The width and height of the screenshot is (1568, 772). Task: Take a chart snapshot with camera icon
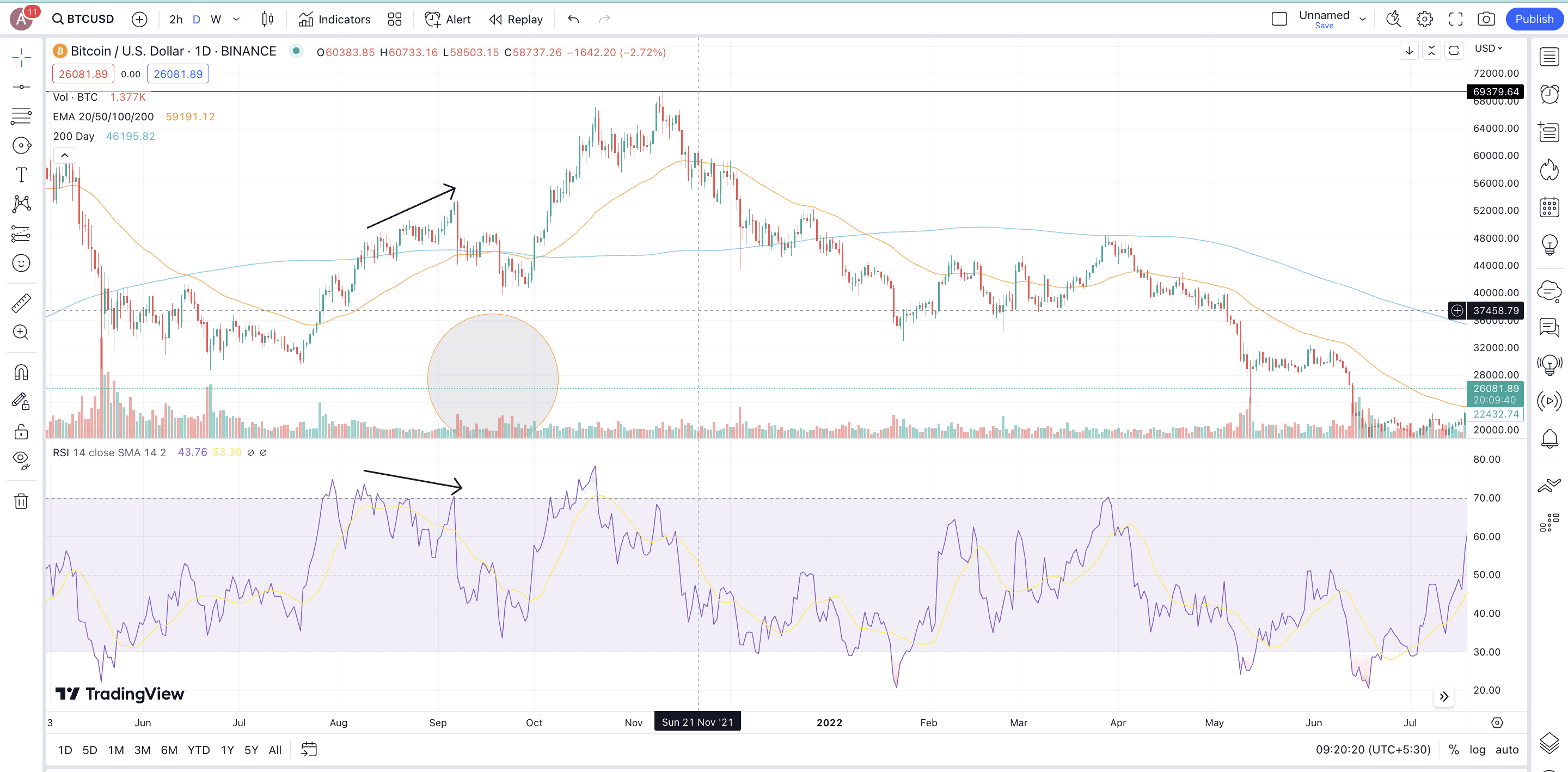click(x=1486, y=20)
